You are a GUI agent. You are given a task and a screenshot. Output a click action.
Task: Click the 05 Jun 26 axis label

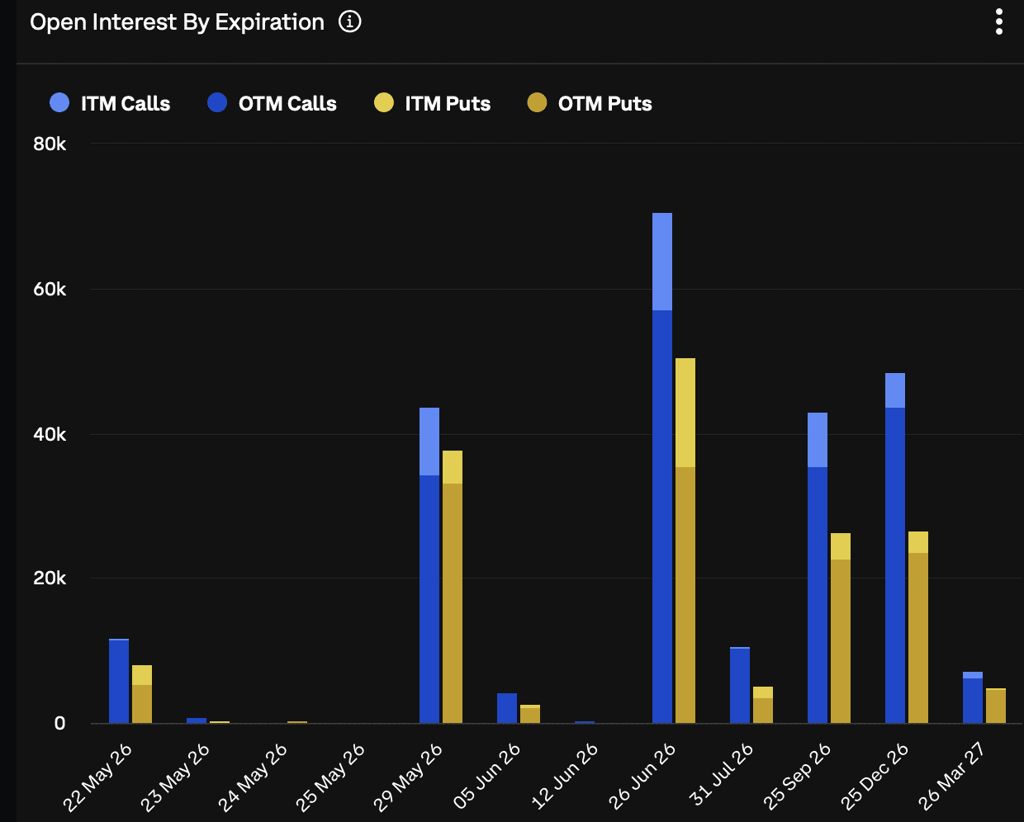[x=487, y=776]
